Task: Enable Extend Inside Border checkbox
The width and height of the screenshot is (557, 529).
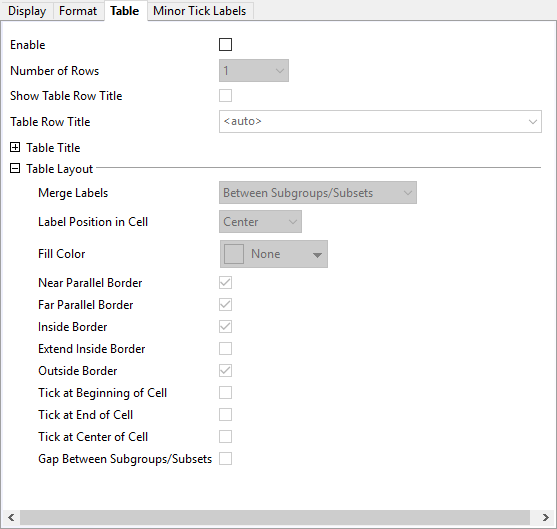Action: point(225,349)
